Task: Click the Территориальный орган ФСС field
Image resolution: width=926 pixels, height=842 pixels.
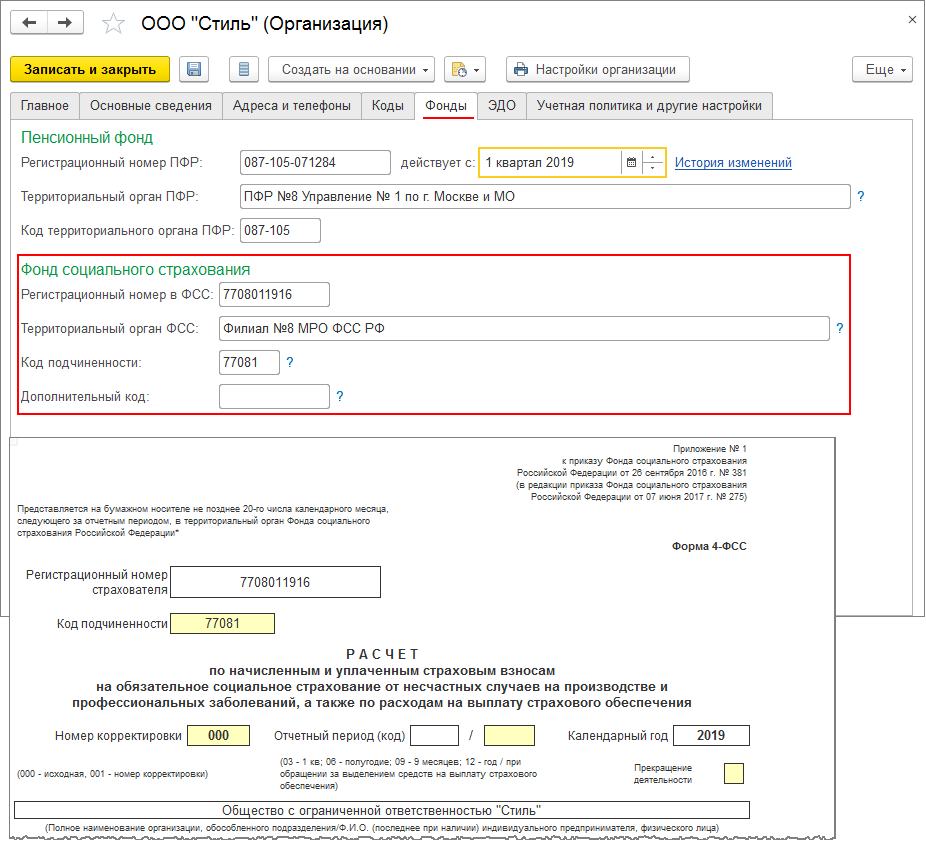Action: pos(524,328)
